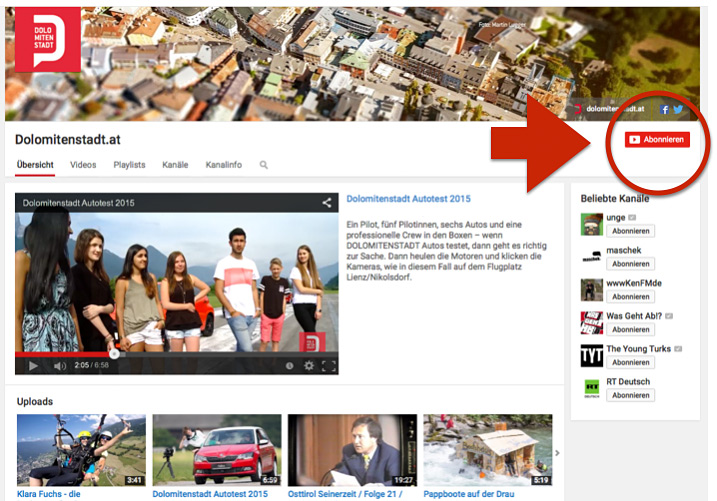
Task: Mute the video with the speaker icon
Action: (x=60, y=366)
